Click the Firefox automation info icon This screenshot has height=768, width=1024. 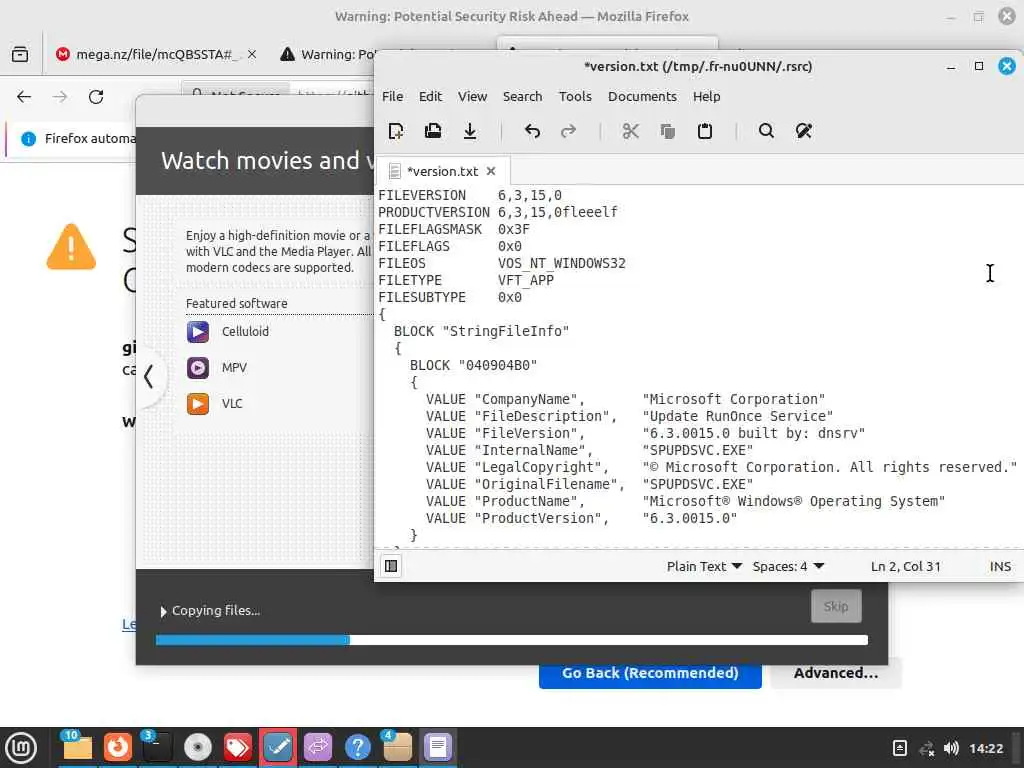pos(28,138)
